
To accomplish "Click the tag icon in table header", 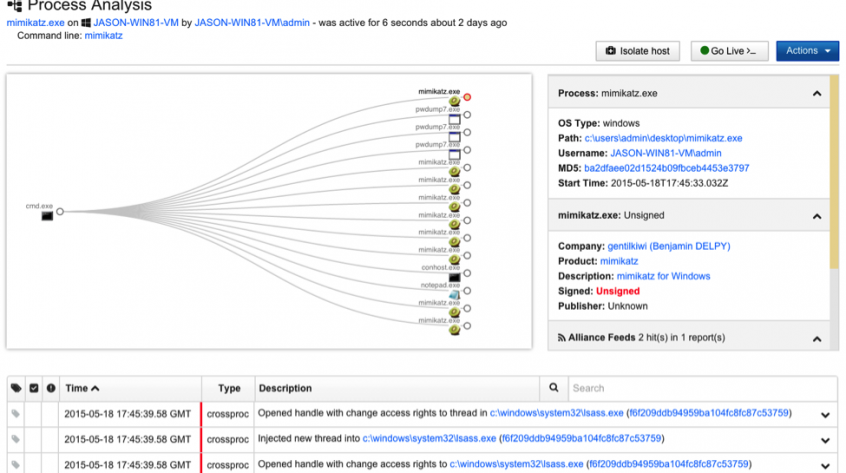I will point(16,388).
